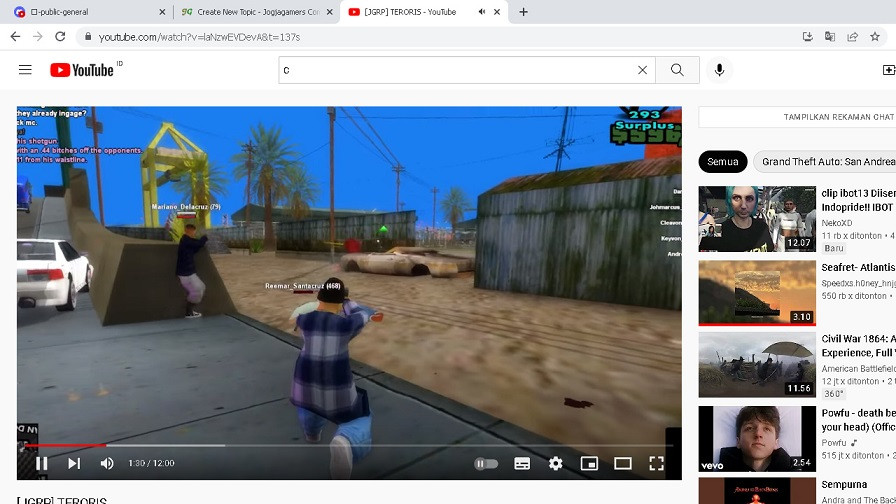Image resolution: width=896 pixels, height=504 pixels.
Task: Select the Grand Theft Auto: San Andreas chip
Action: [x=825, y=162]
